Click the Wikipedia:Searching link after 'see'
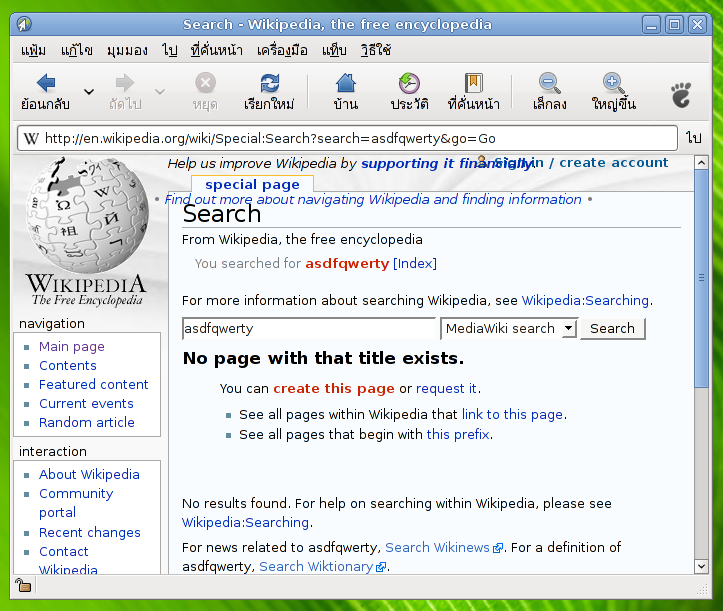 585,300
